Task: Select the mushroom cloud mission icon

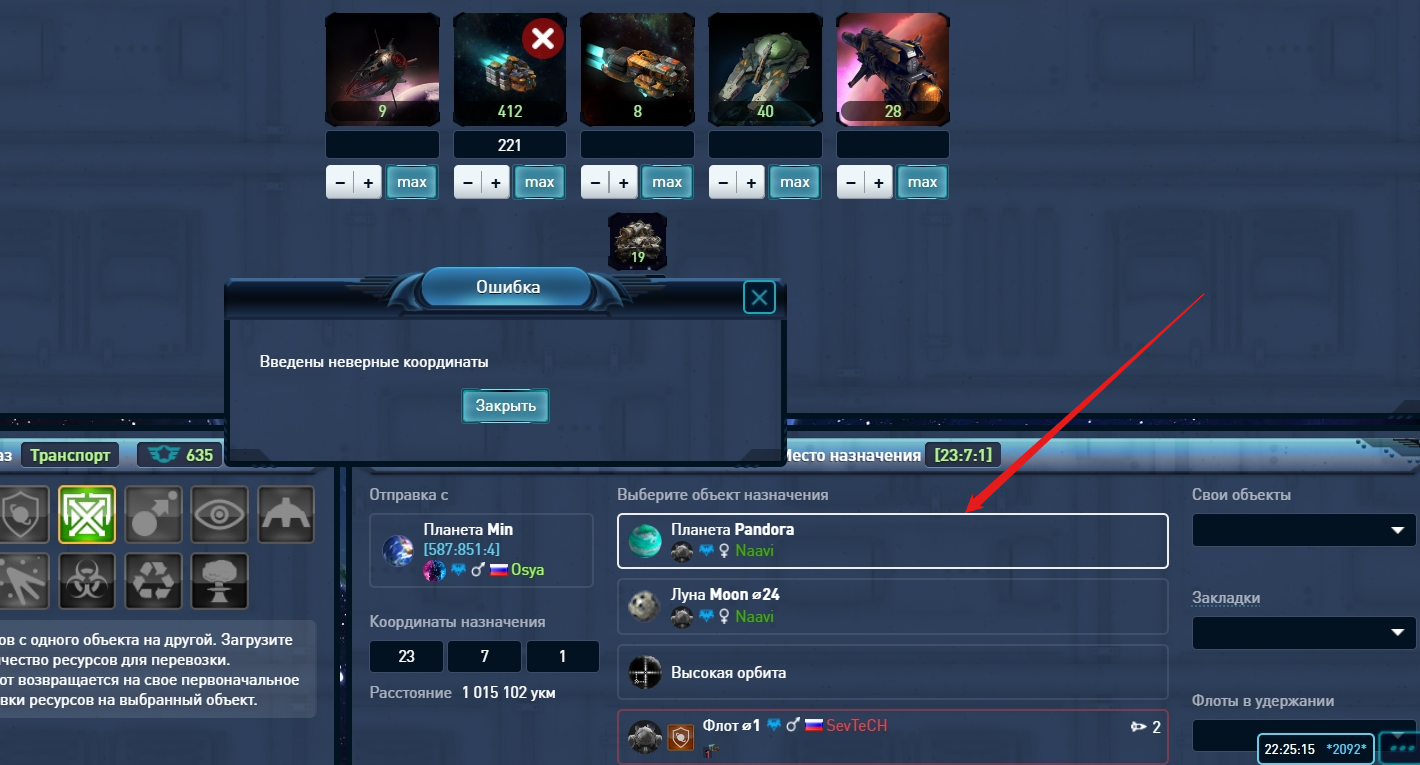Action: [x=220, y=581]
